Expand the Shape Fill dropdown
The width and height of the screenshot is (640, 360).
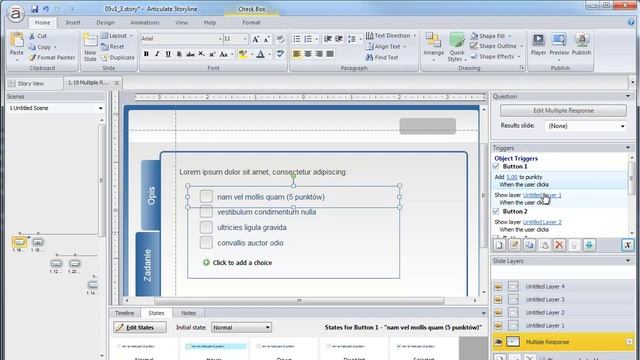pyautogui.click(x=509, y=36)
